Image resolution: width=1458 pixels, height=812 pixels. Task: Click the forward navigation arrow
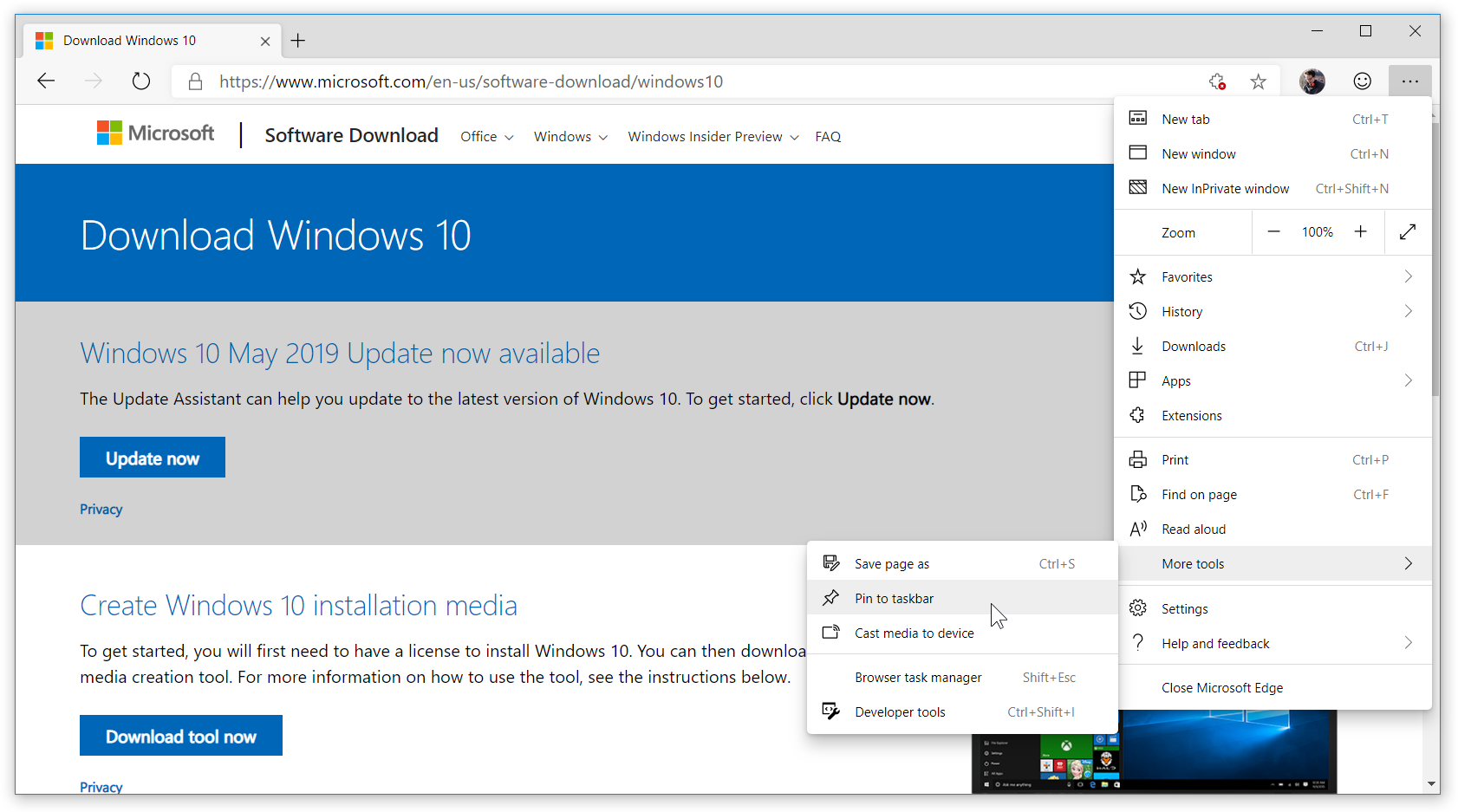93,81
